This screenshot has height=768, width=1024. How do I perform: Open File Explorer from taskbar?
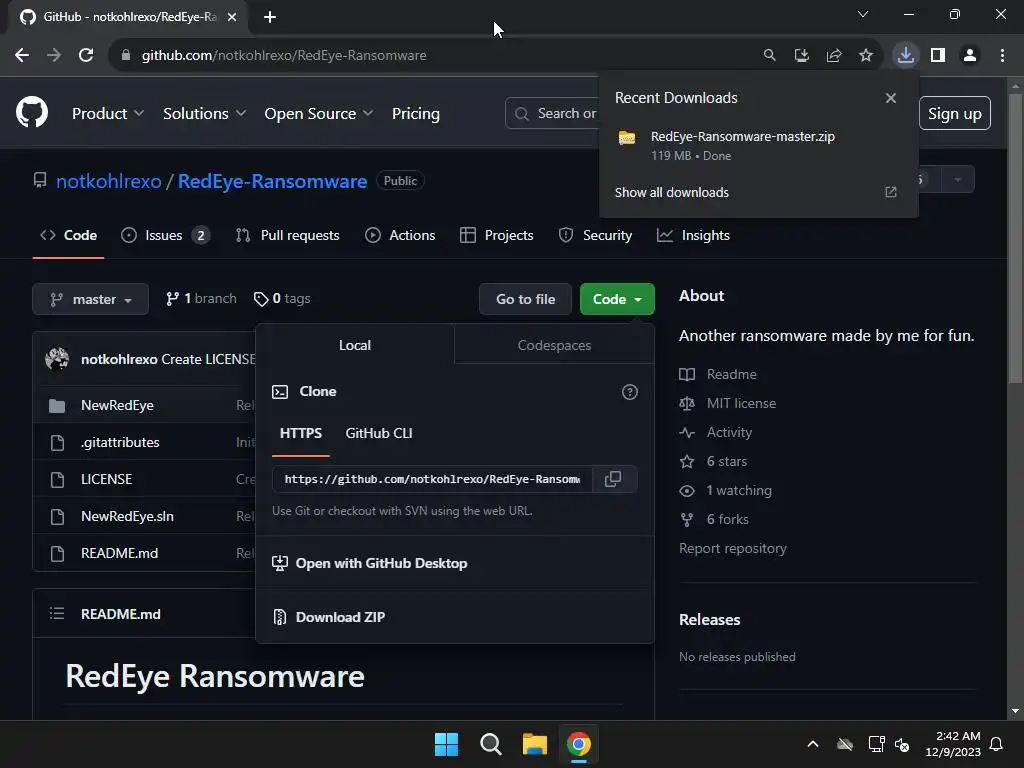tap(535, 744)
